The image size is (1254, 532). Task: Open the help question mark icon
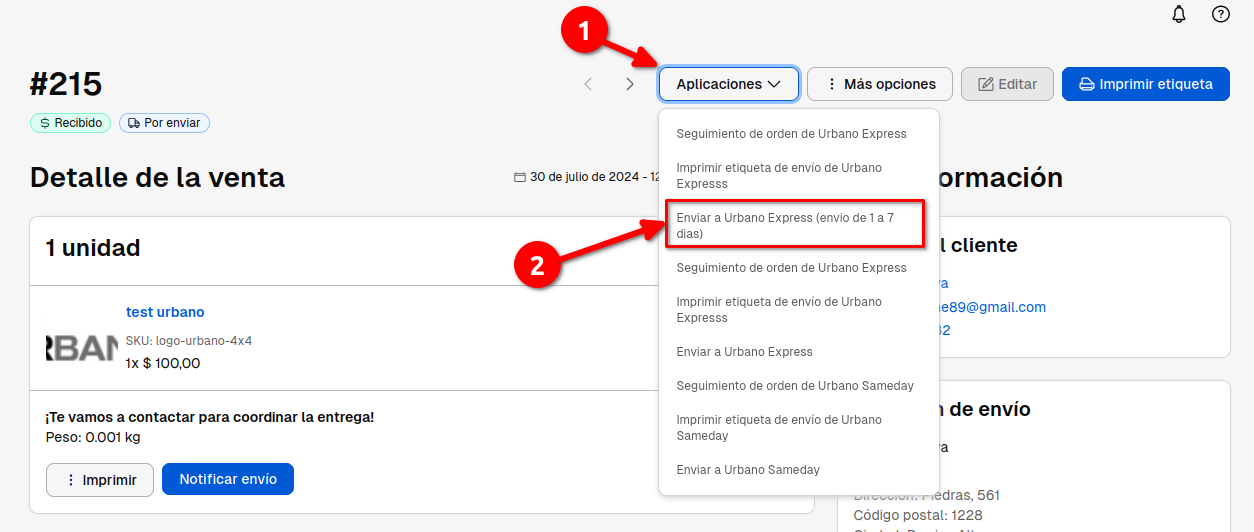[x=1220, y=14]
